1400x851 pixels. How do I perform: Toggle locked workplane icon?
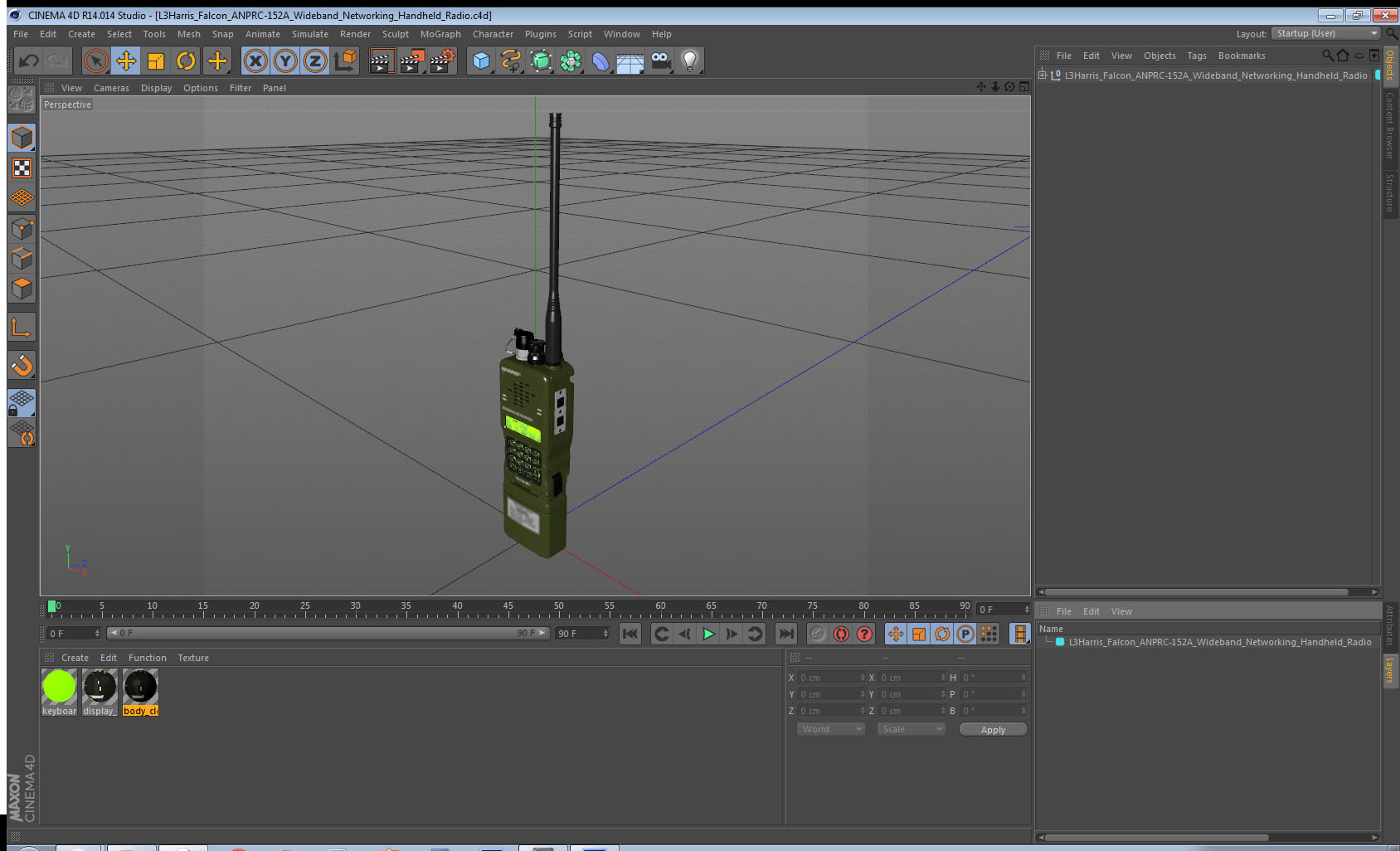click(x=22, y=403)
